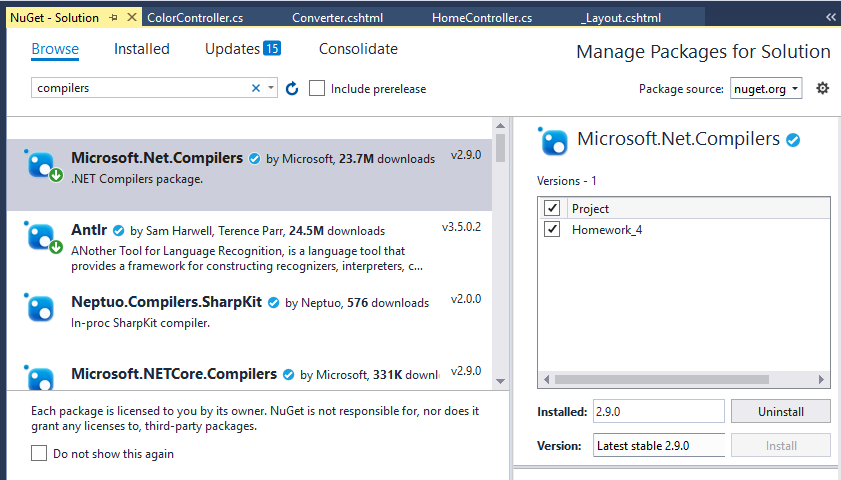Open NuGet settings gear icon
Viewport: 841px width, 480px height.
(822, 88)
